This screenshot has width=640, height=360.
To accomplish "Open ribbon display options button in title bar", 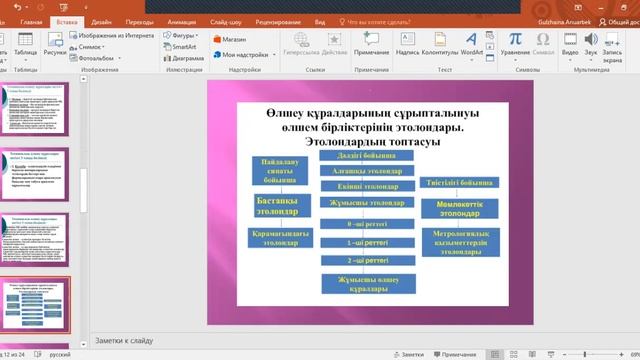I will click(x=578, y=7).
